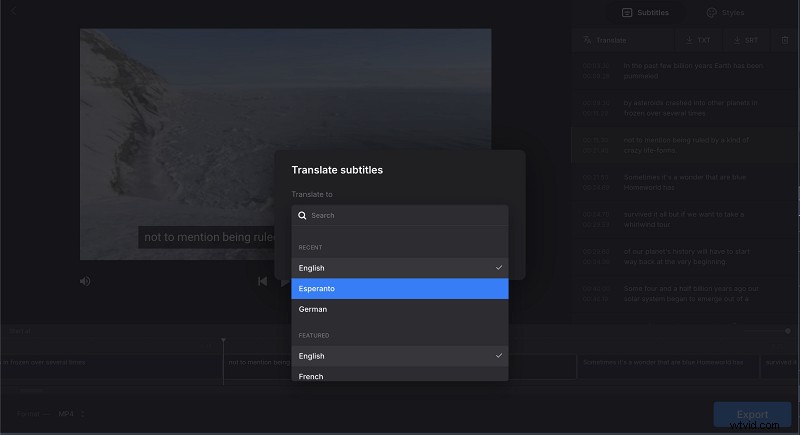Click the skip-to-previous playback icon

(262, 281)
